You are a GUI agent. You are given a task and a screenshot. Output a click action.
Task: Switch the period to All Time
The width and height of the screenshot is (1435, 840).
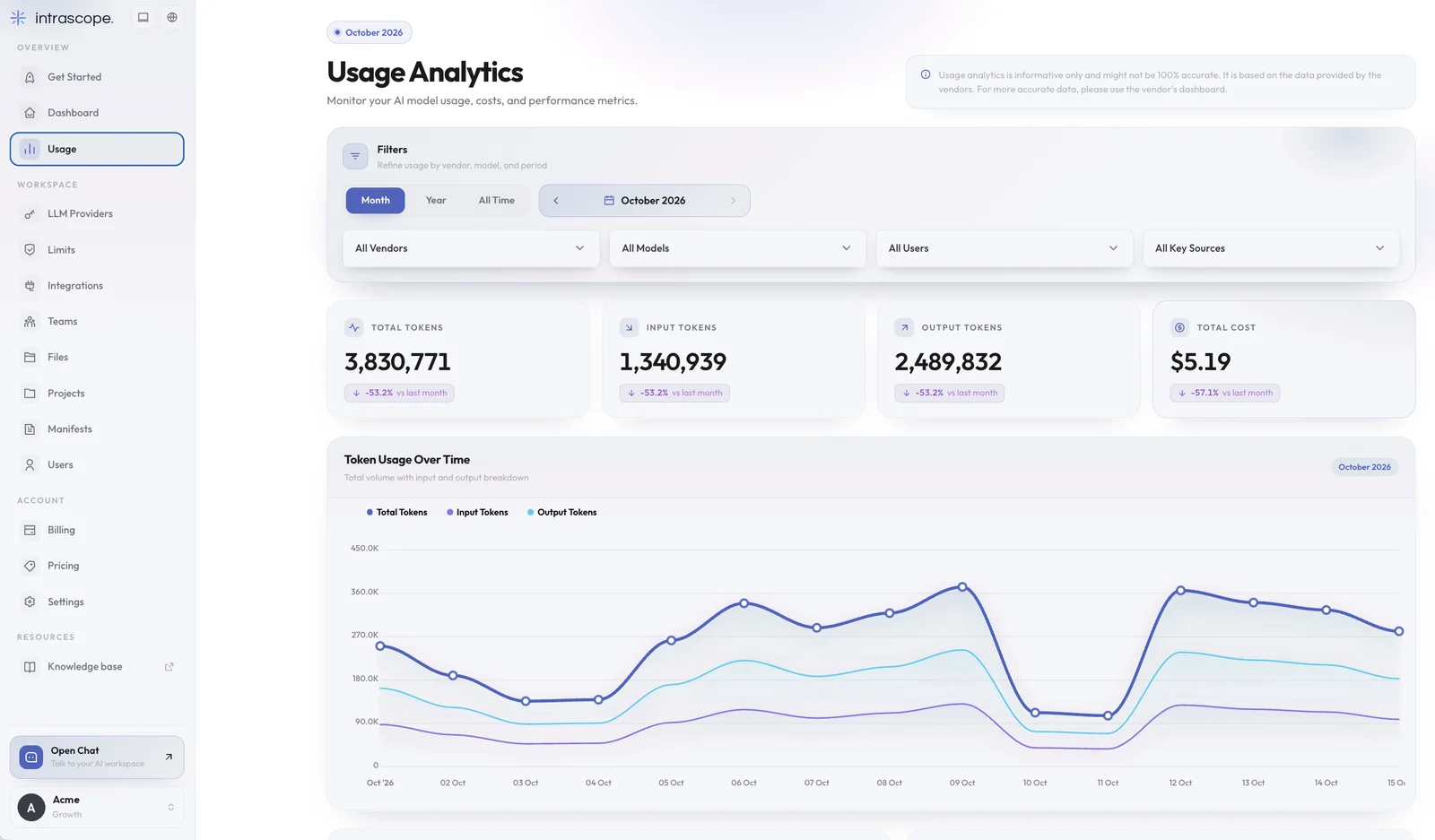click(x=496, y=200)
